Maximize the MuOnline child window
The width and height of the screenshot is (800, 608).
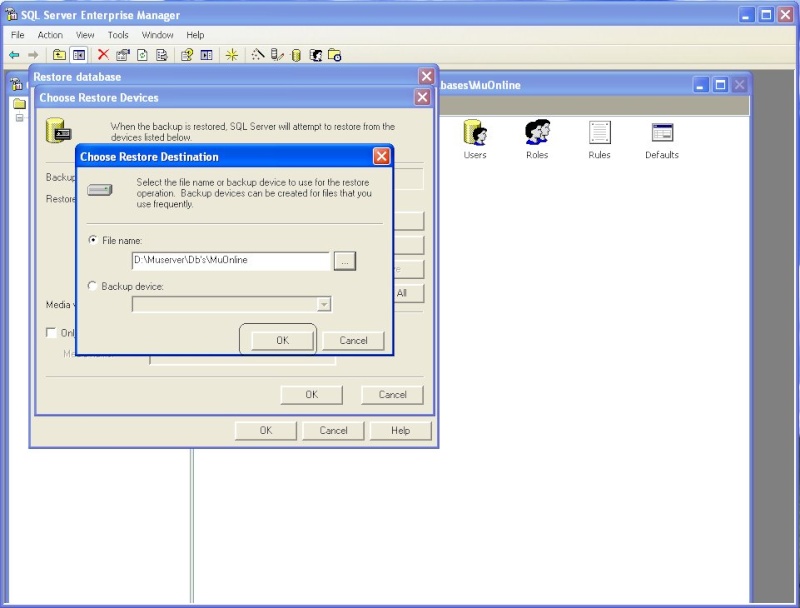720,85
